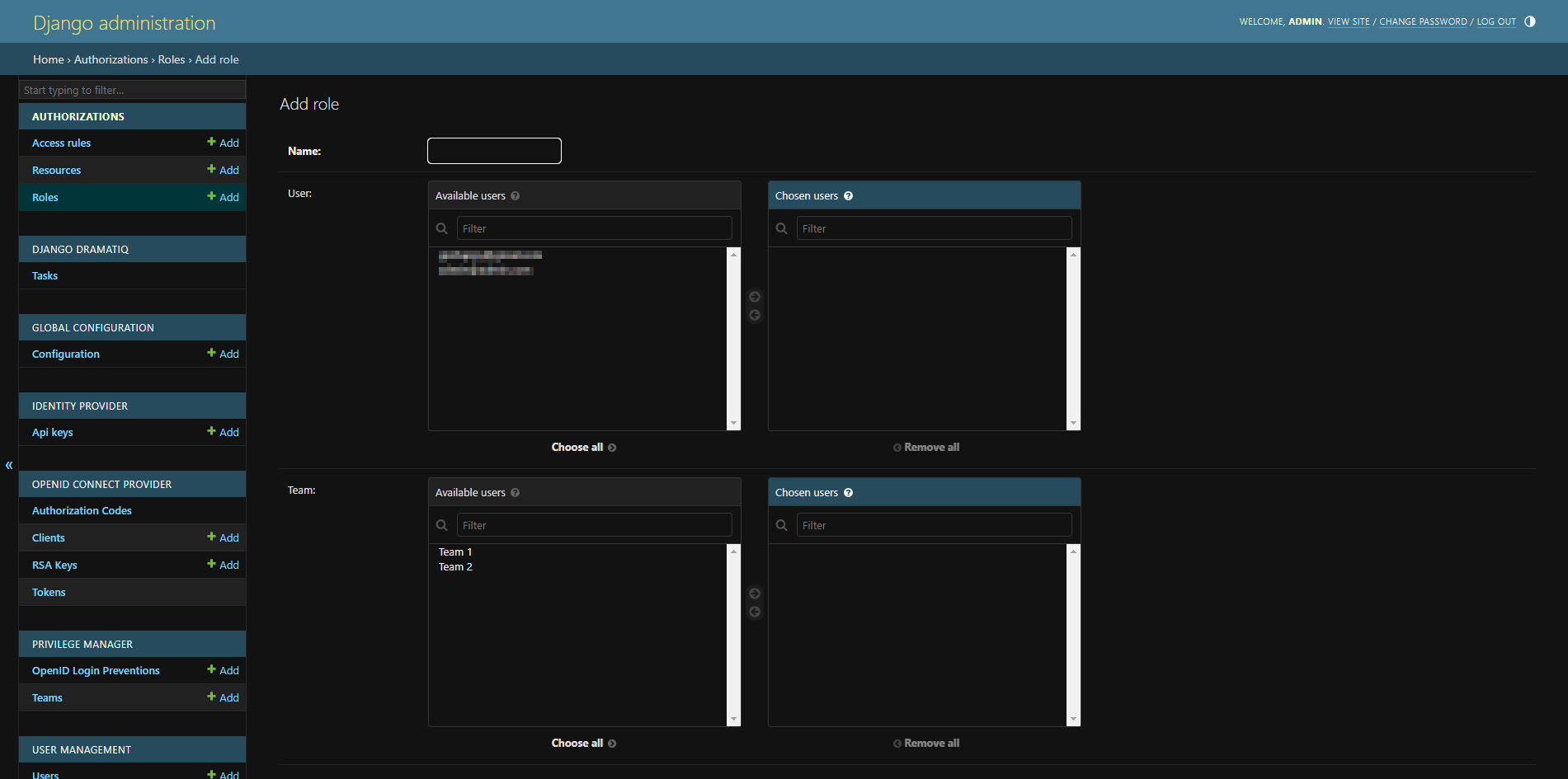Click the remove arrow between User lists
Image resolution: width=1568 pixels, height=779 pixels.
755,315
